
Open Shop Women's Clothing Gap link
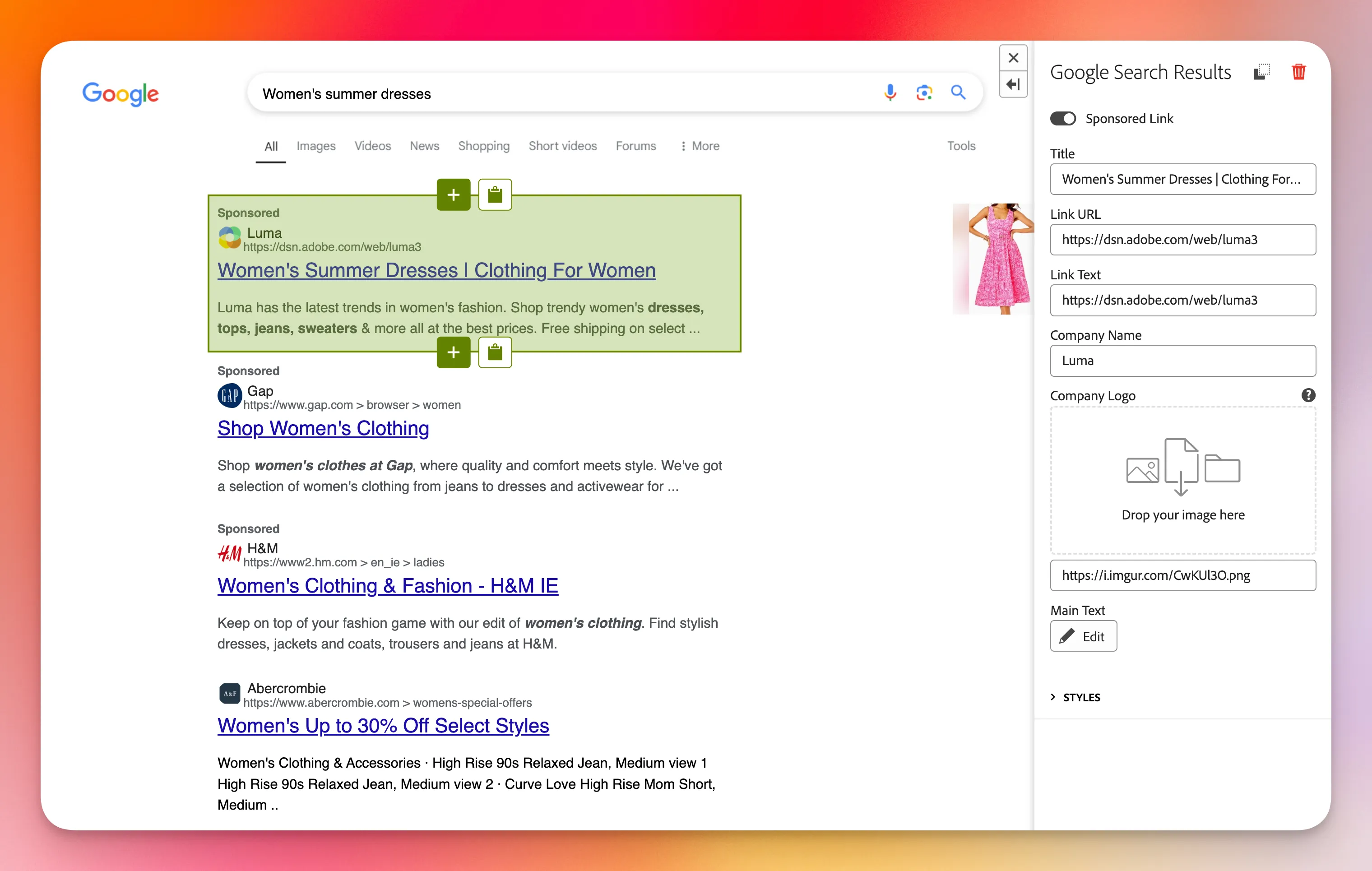323,428
